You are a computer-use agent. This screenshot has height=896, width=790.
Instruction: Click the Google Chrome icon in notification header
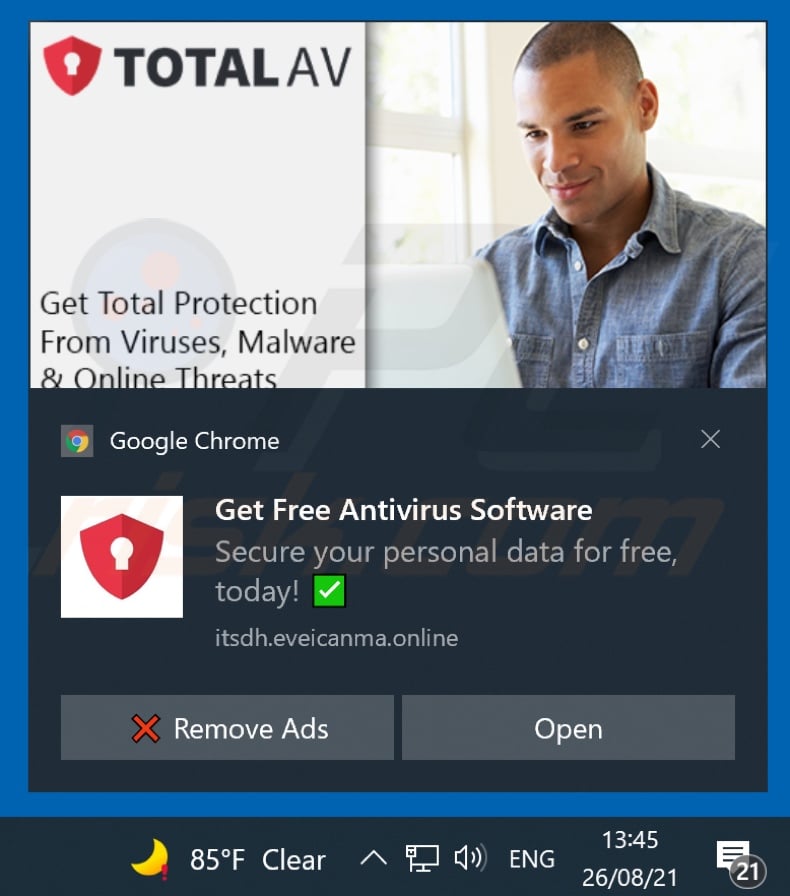[x=77, y=441]
